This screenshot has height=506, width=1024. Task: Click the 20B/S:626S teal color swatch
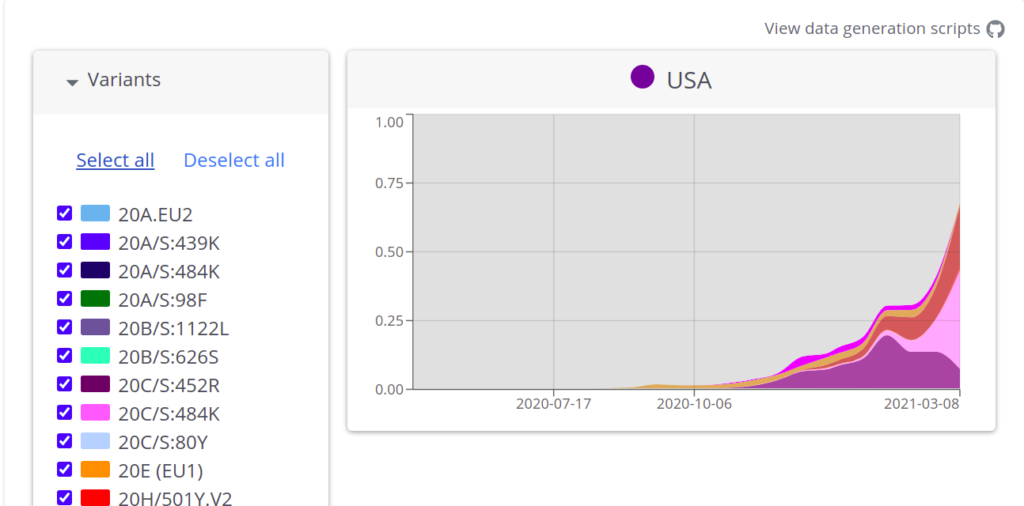coord(95,355)
